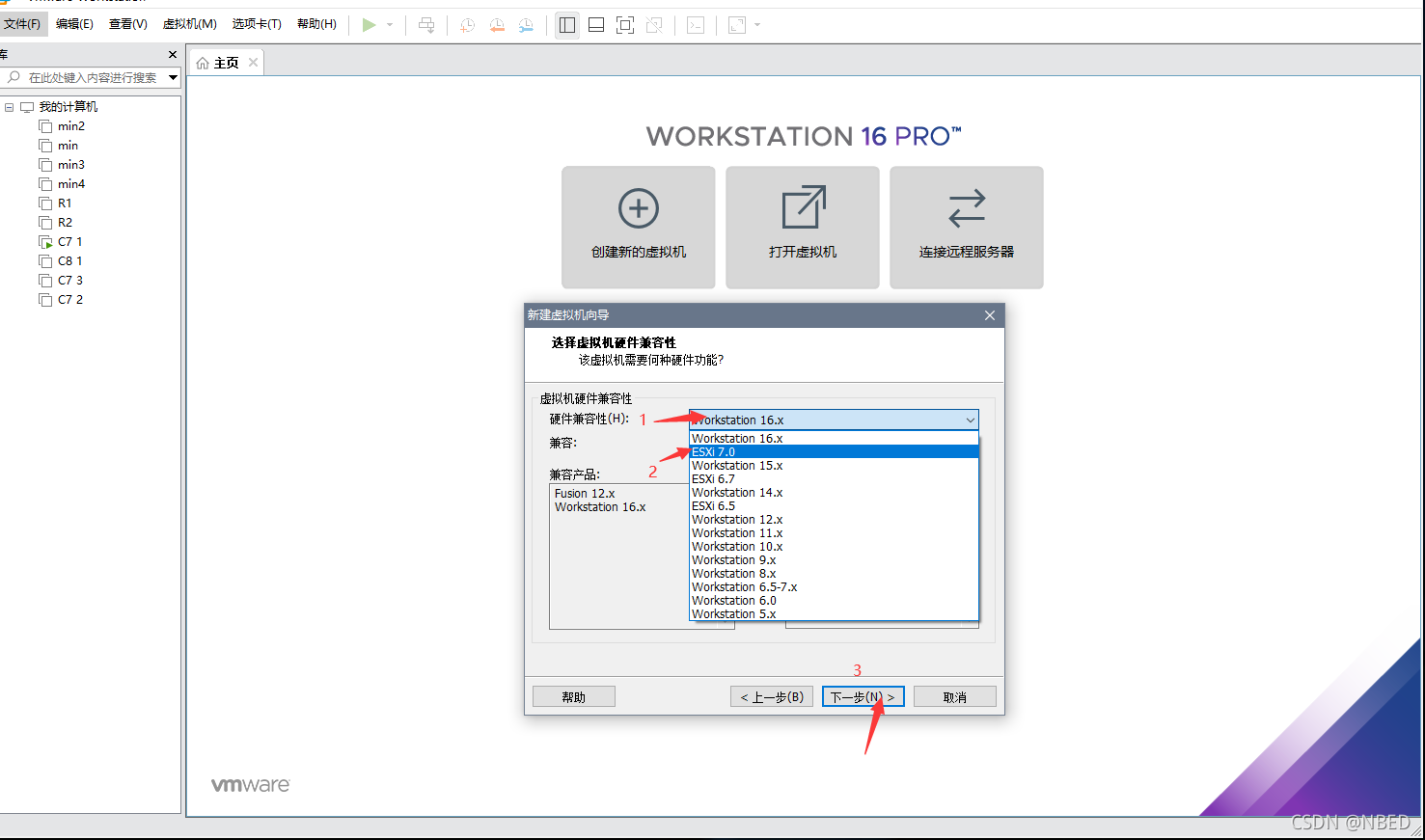
Task: Choose Workstation 15.x in the list
Action: tap(834, 465)
